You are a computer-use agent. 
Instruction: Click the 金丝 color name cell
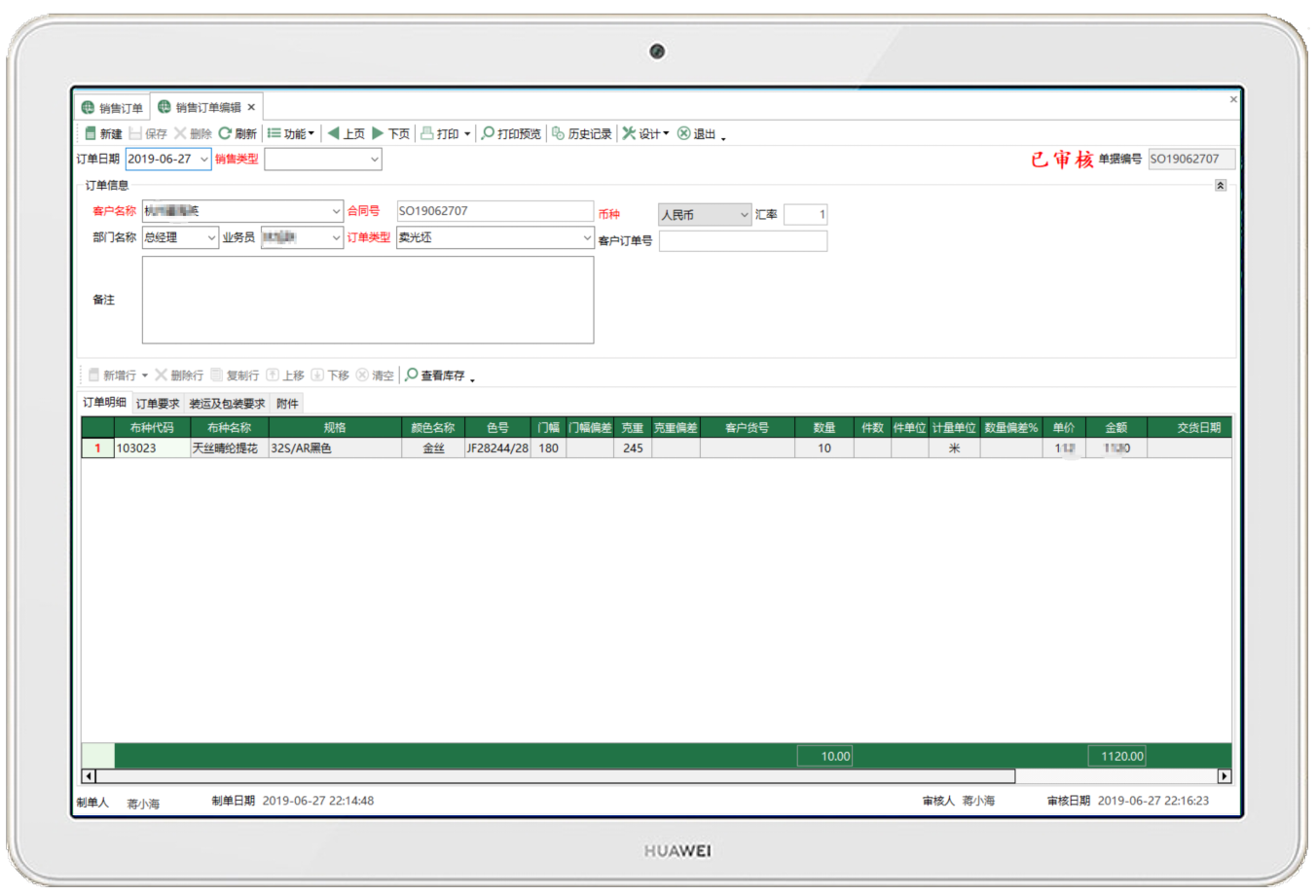pyautogui.click(x=432, y=448)
